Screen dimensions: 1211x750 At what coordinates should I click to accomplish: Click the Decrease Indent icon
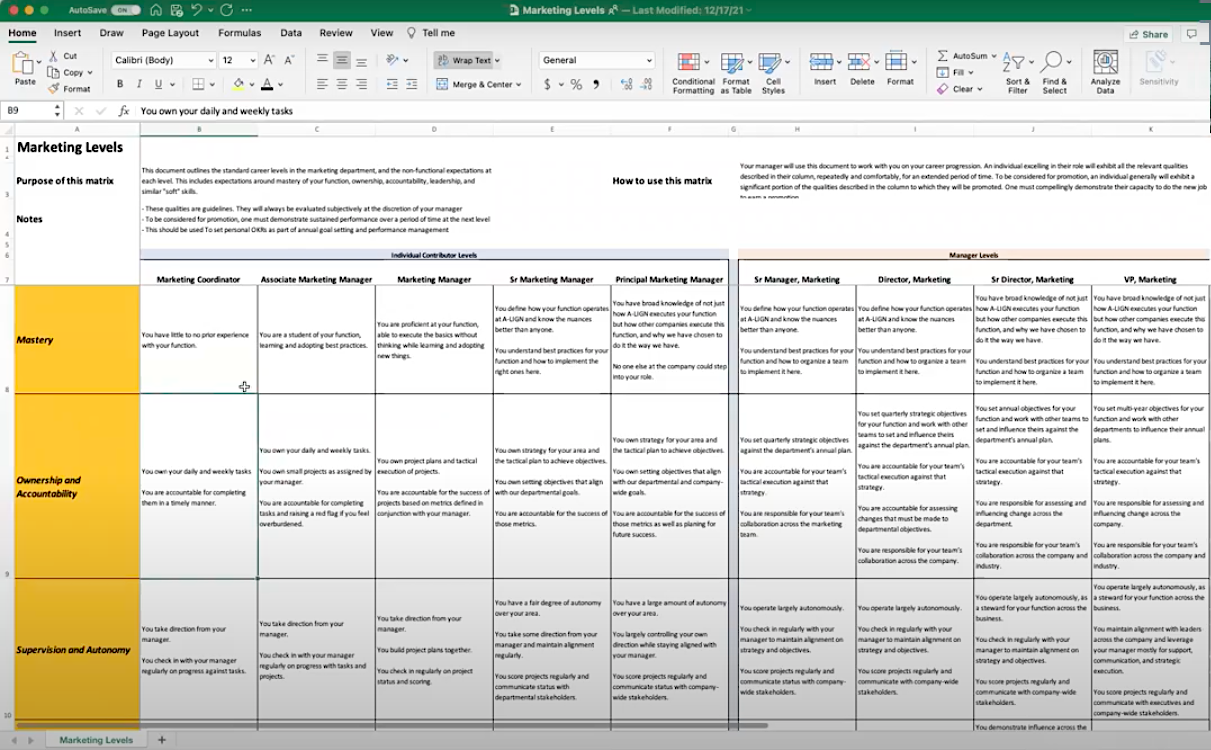click(392, 84)
